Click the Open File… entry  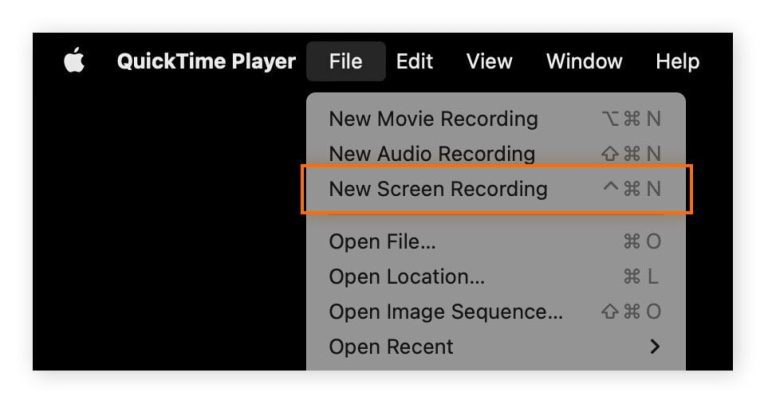click(382, 242)
